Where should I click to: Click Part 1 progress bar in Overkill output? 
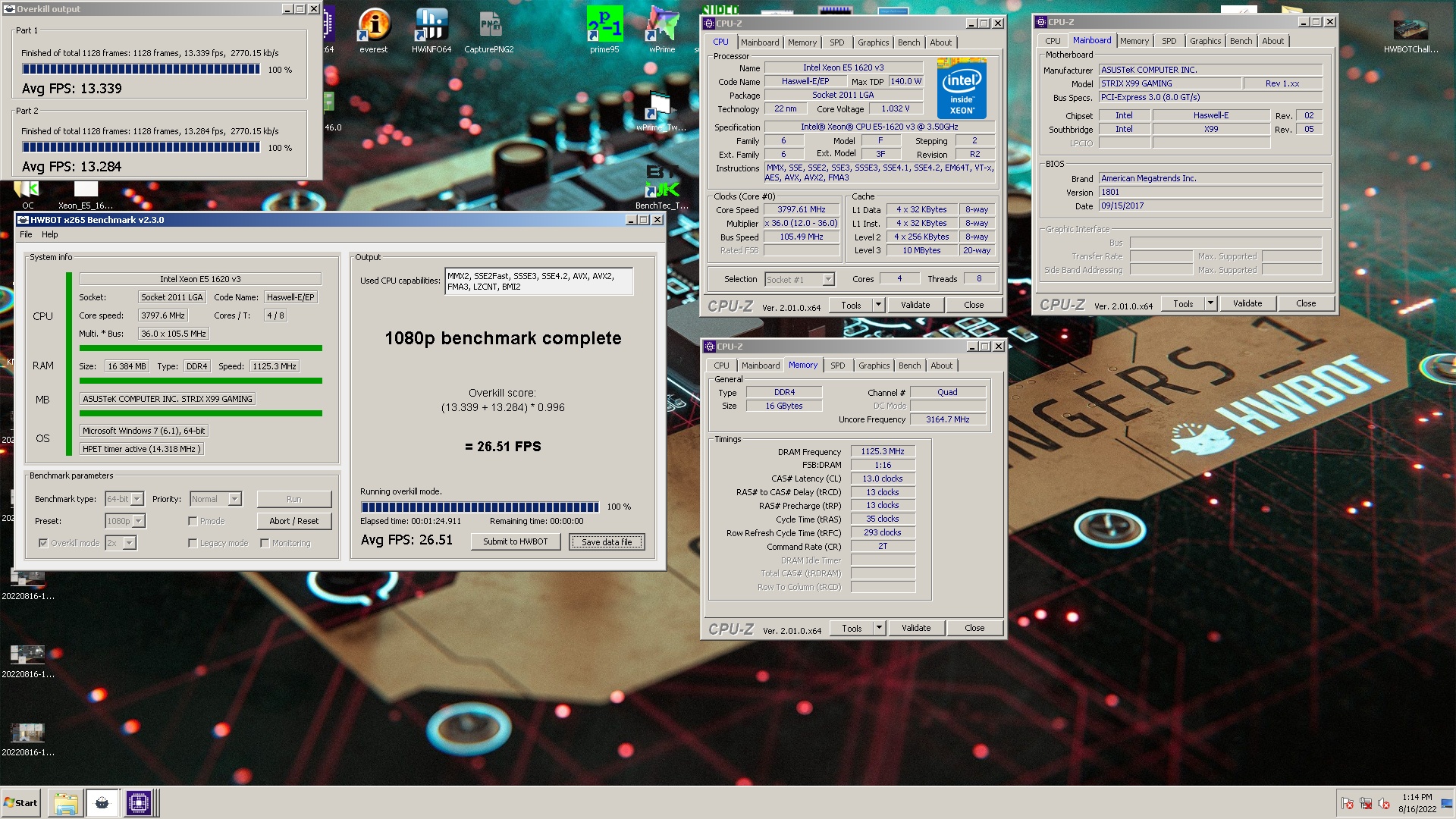tap(140, 69)
